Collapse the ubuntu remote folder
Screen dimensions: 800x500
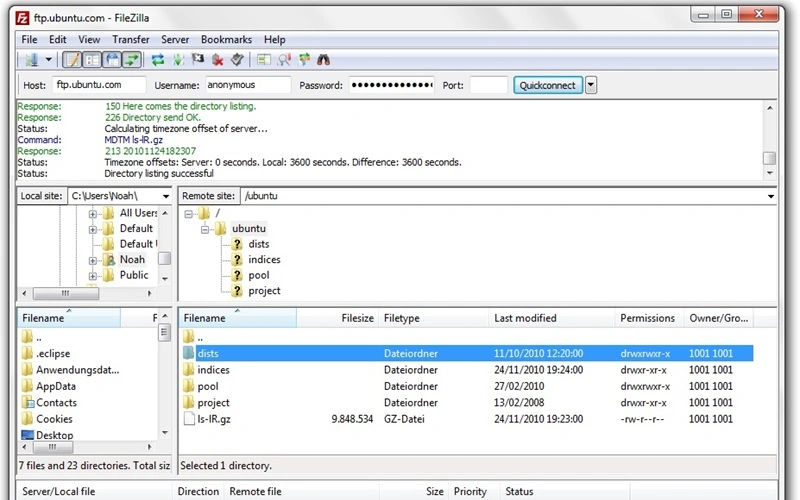pos(205,230)
